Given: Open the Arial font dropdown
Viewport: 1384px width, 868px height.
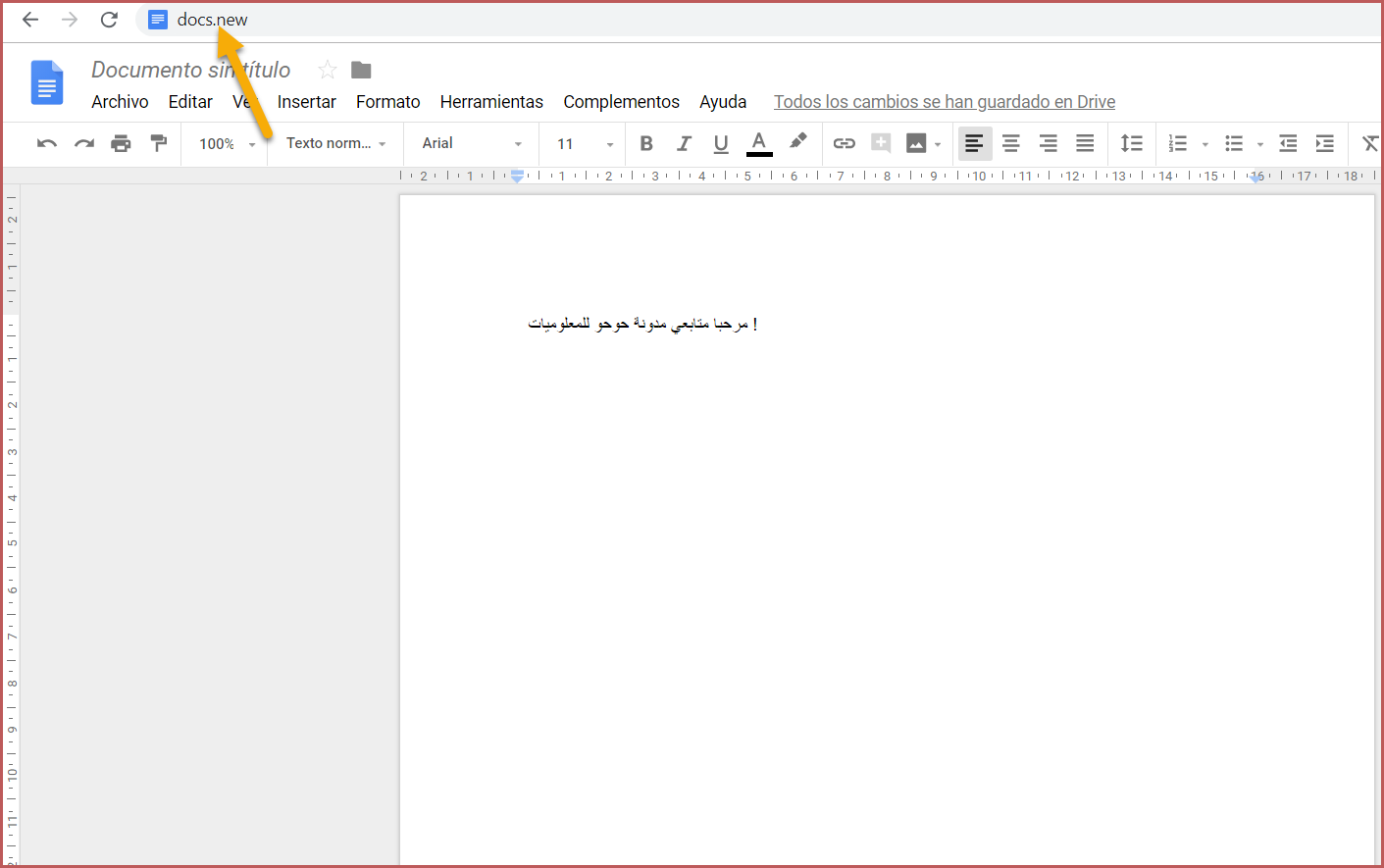Looking at the screenshot, I should (x=471, y=143).
